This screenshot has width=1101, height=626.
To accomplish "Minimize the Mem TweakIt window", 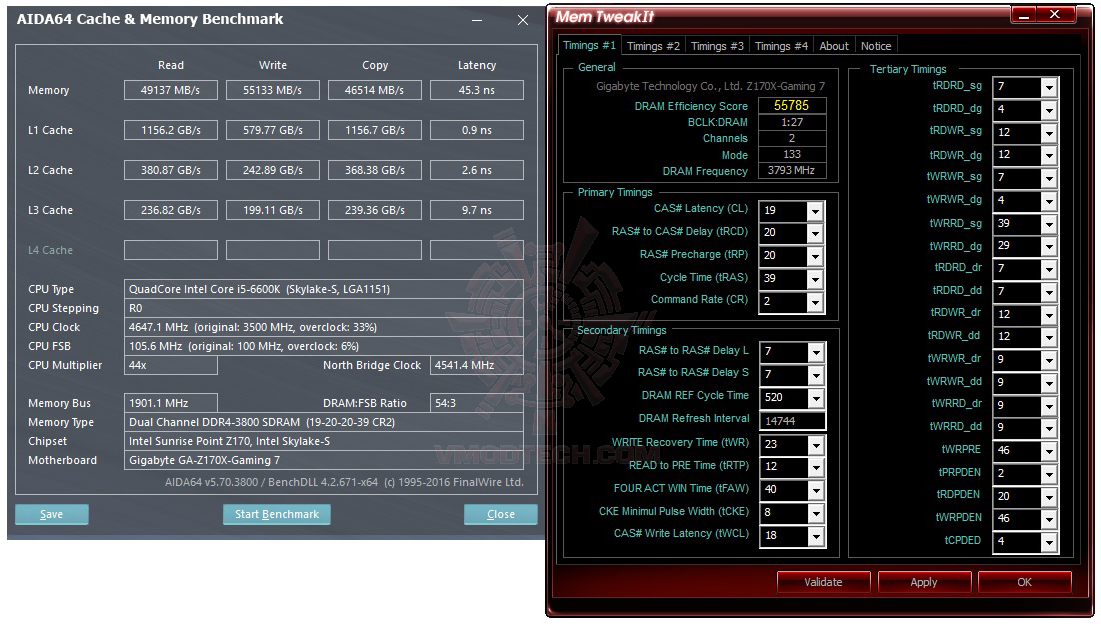I will click(x=1024, y=15).
